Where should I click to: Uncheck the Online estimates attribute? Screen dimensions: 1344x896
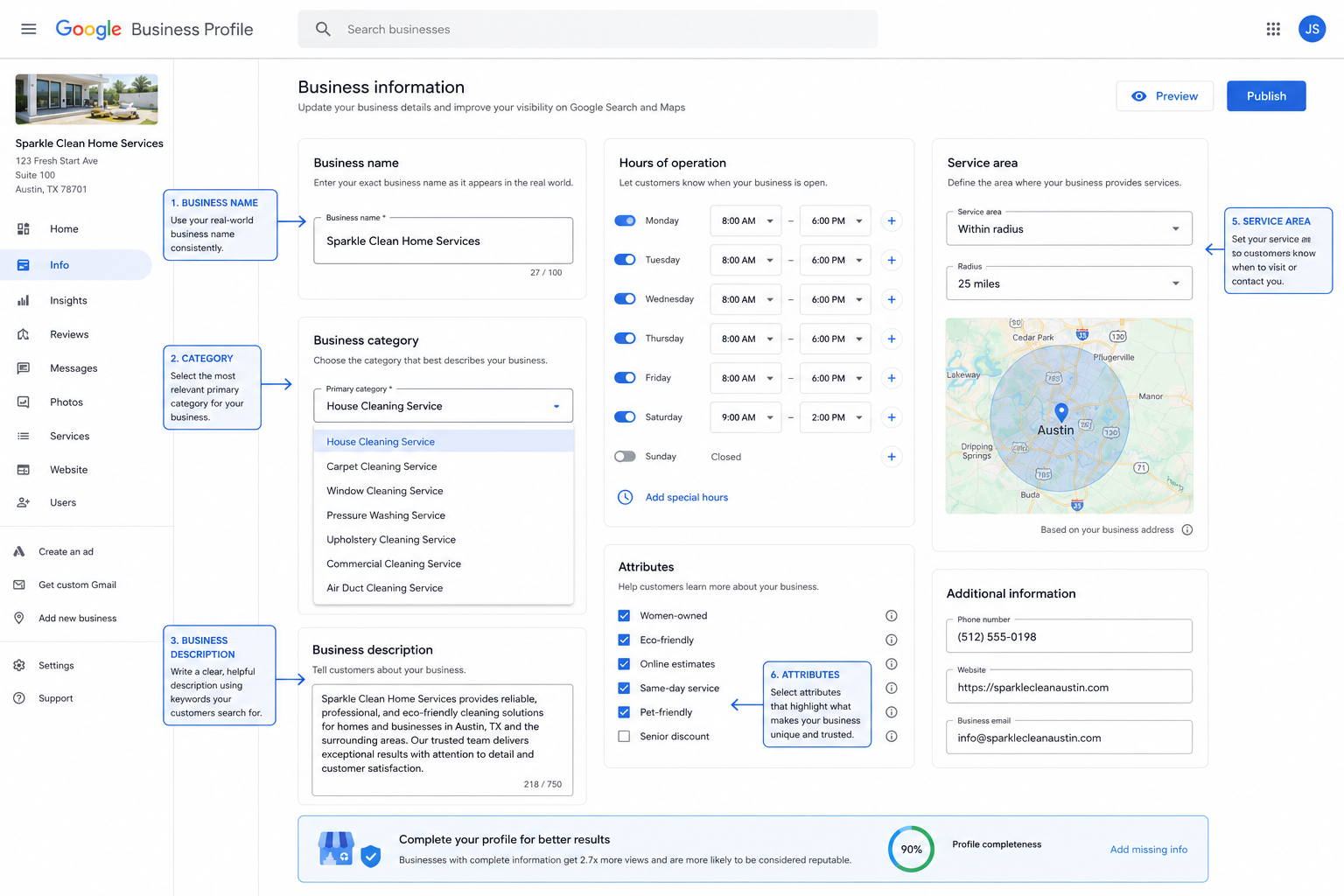(x=624, y=664)
